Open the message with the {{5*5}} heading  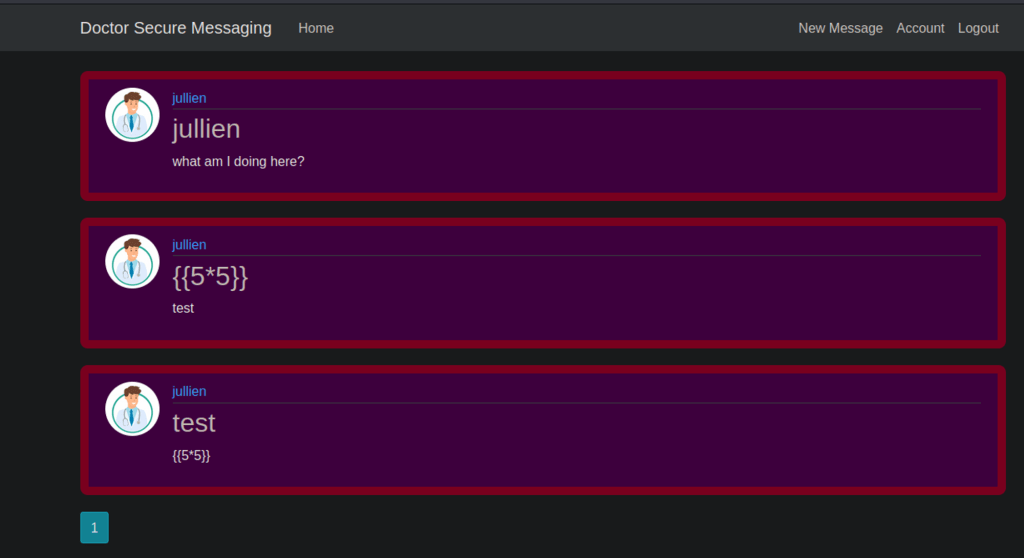pos(210,276)
